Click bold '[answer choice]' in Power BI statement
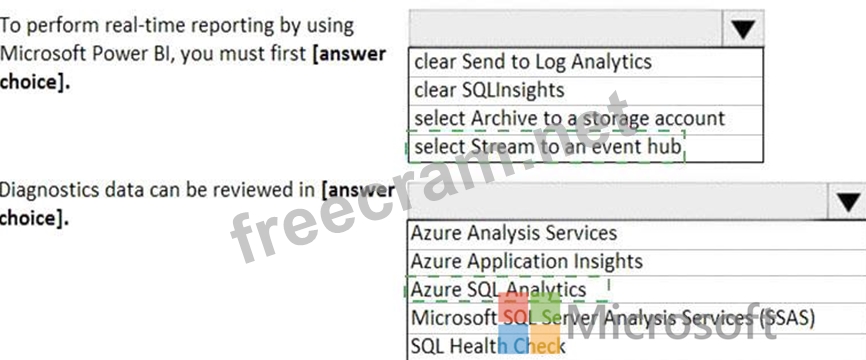Screen dimensions: 866x360 click(x=193, y=68)
